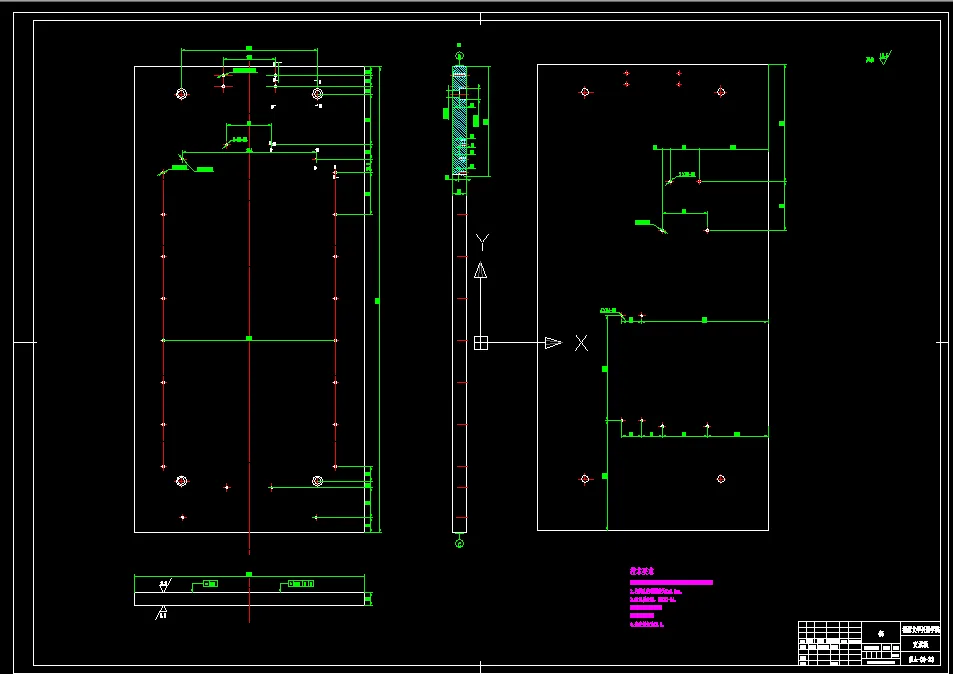Click roughness symbol above the bottom edge view

click(165, 585)
